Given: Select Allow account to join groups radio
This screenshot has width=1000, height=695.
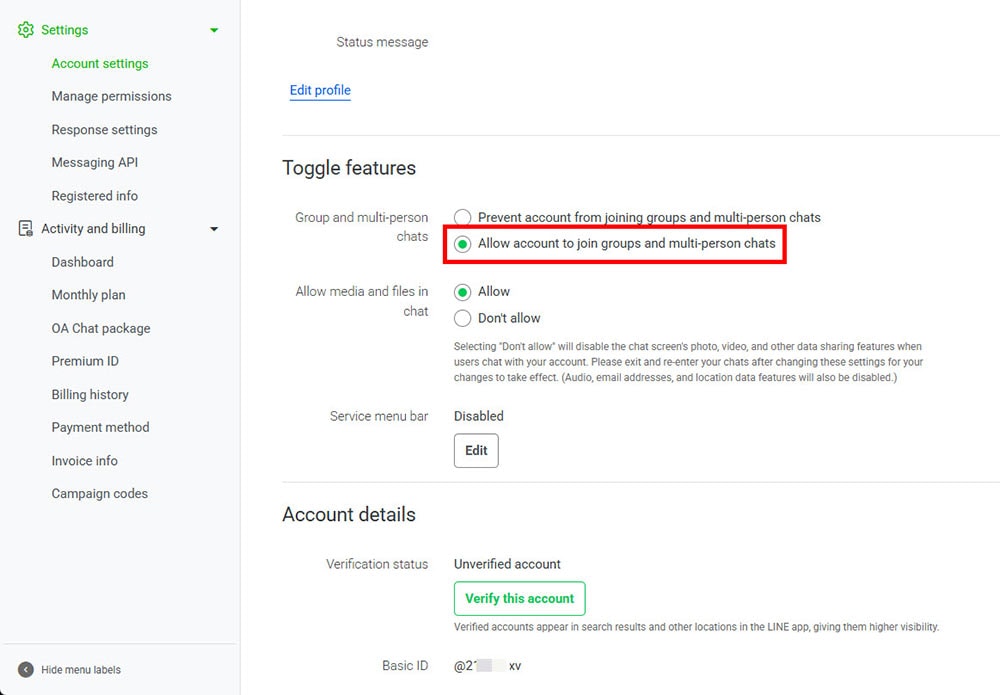Looking at the screenshot, I should [462, 244].
